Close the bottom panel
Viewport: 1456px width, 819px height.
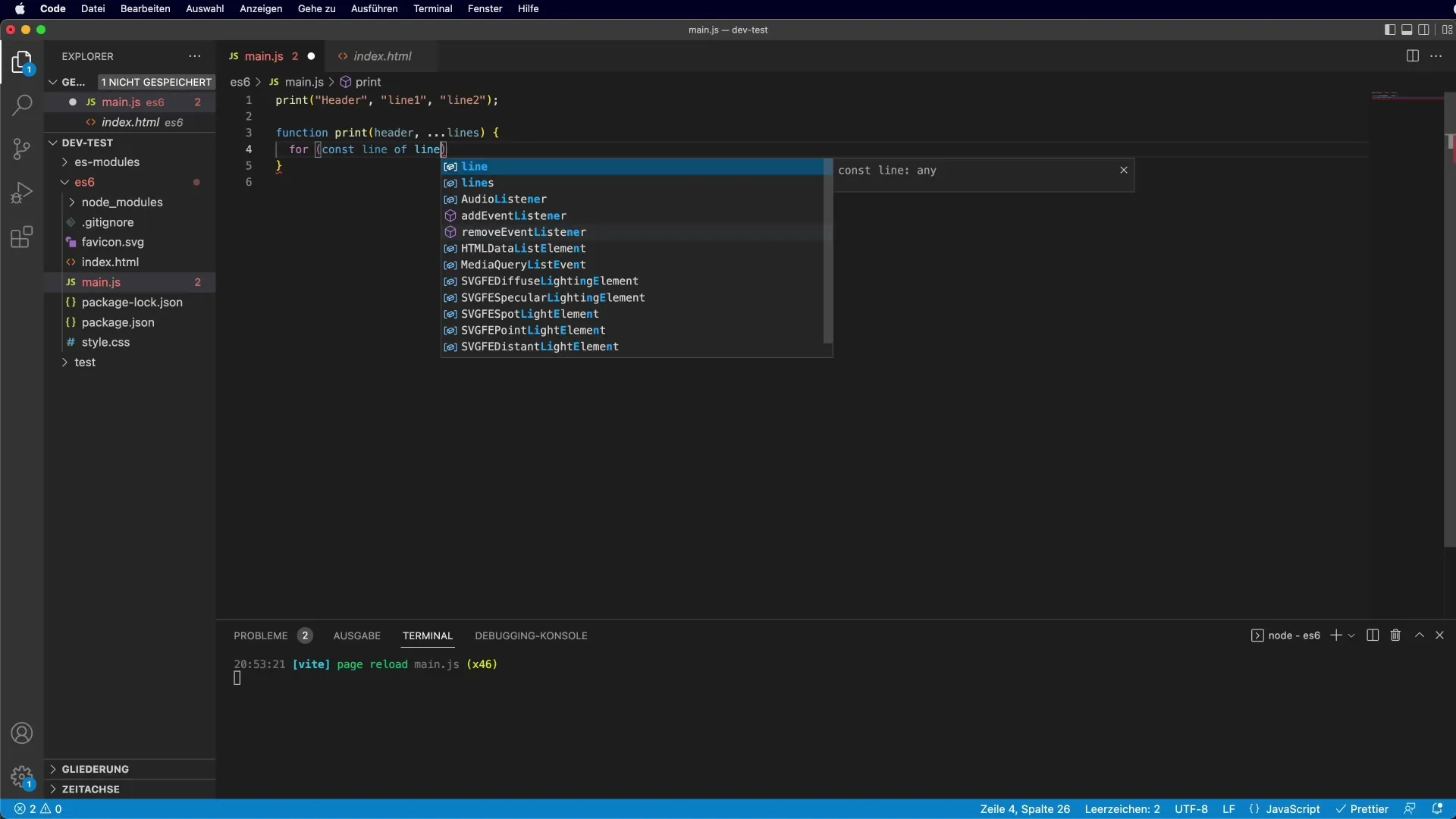(x=1439, y=635)
